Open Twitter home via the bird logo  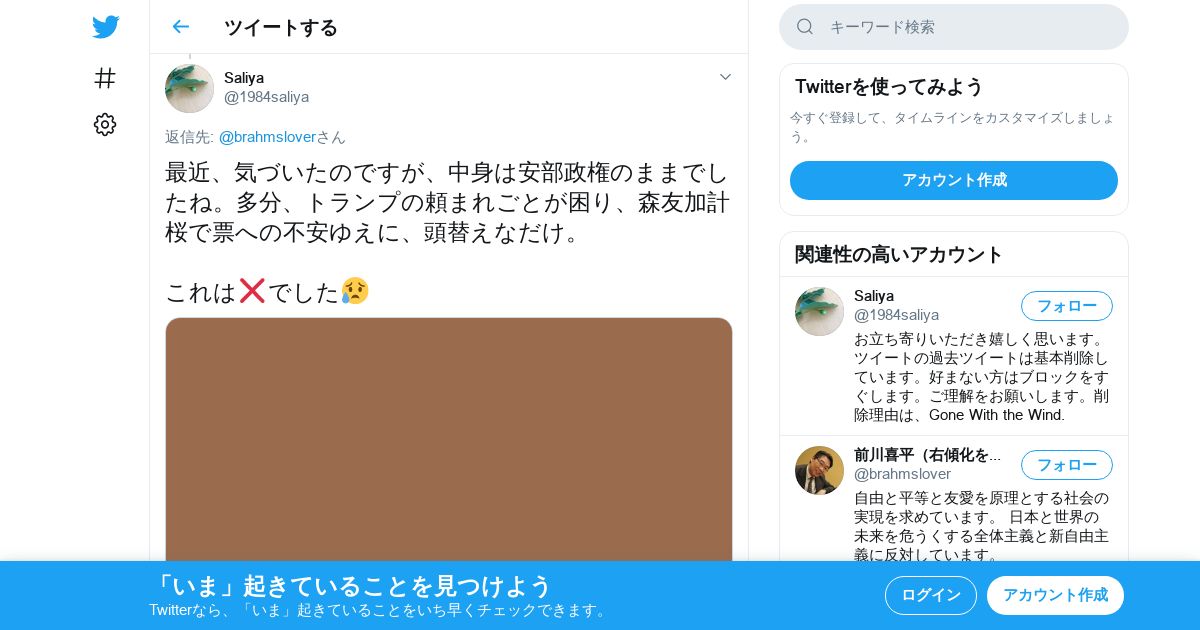105,27
